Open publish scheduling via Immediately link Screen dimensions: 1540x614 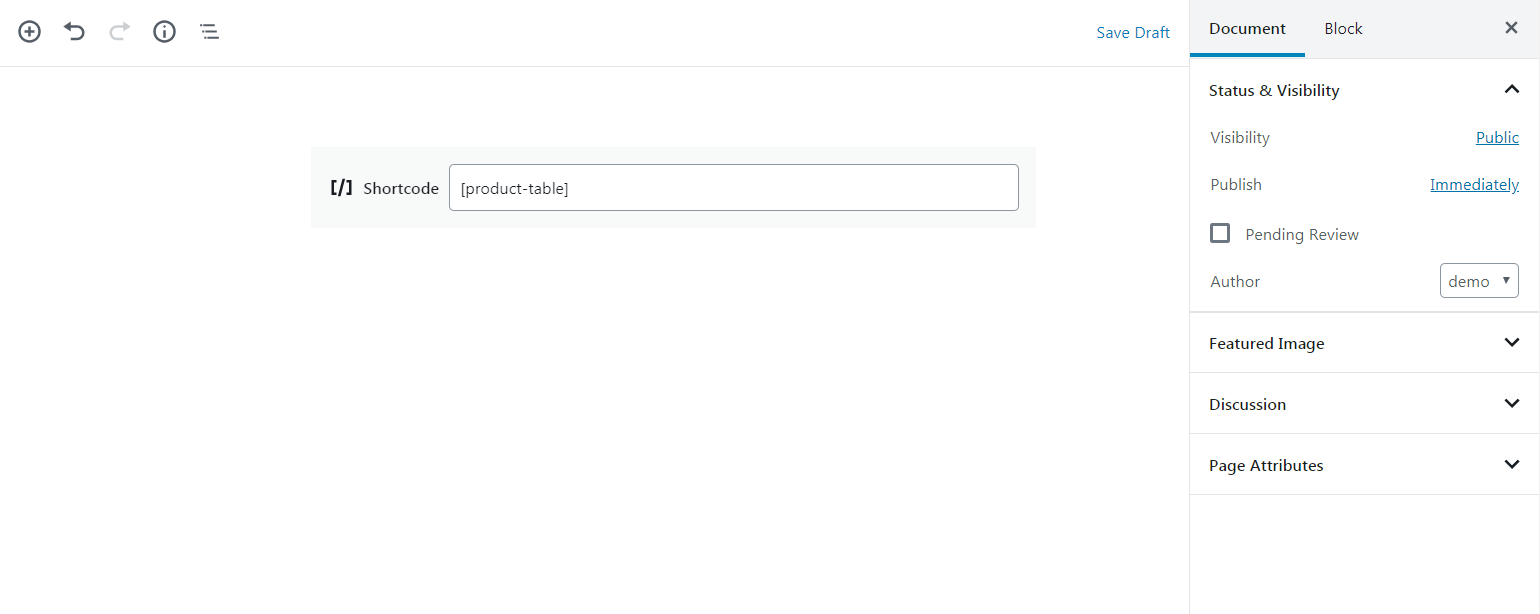[1474, 184]
